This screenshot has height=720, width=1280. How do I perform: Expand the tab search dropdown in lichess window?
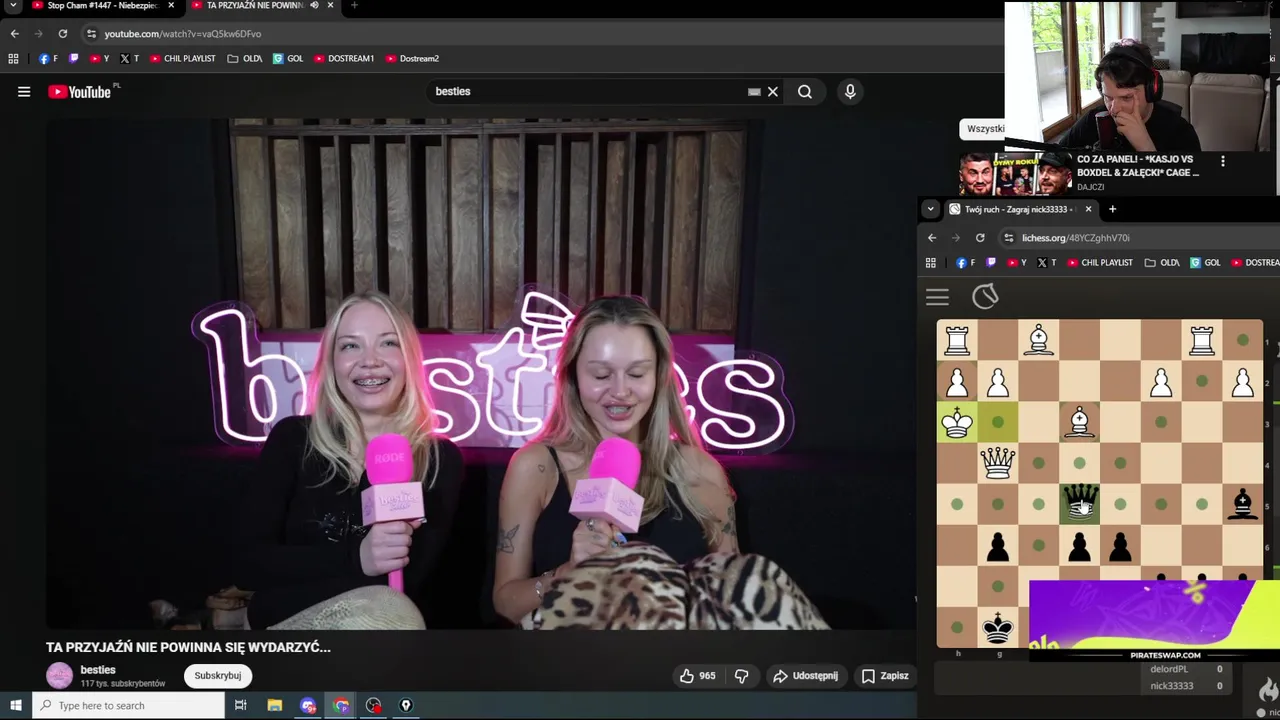[x=931, y=209]
